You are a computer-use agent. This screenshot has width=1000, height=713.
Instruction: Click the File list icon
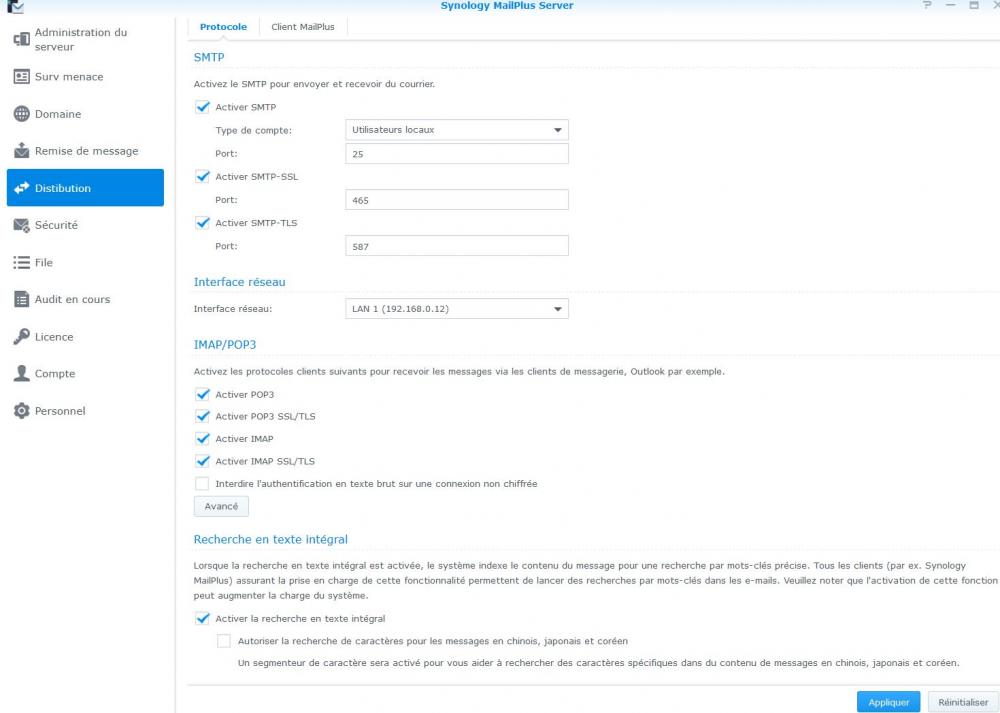coord(22,262)
